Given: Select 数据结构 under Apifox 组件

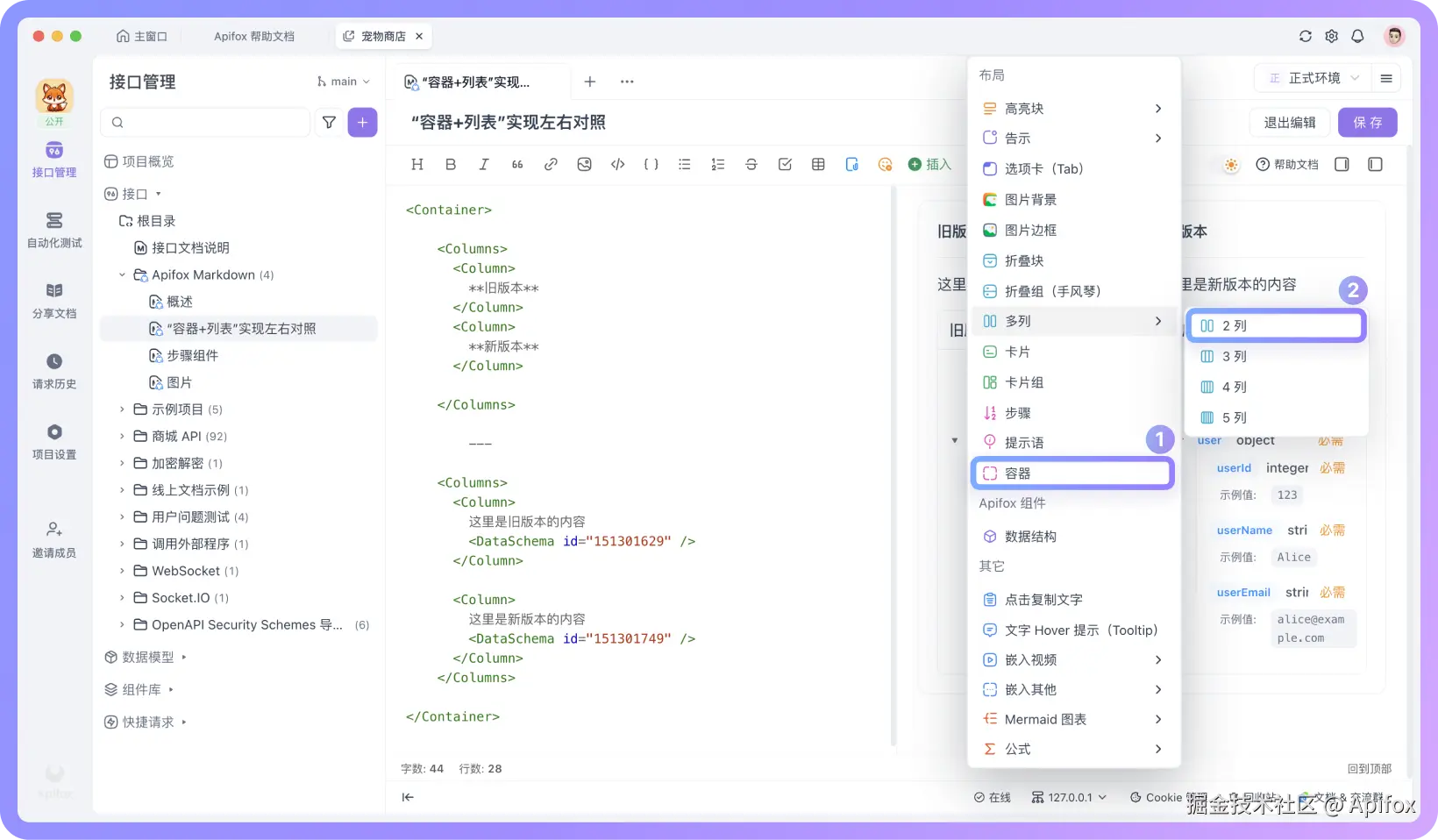Looking at the screenshot, I should pyautogui.click(x=1074, y=537).
